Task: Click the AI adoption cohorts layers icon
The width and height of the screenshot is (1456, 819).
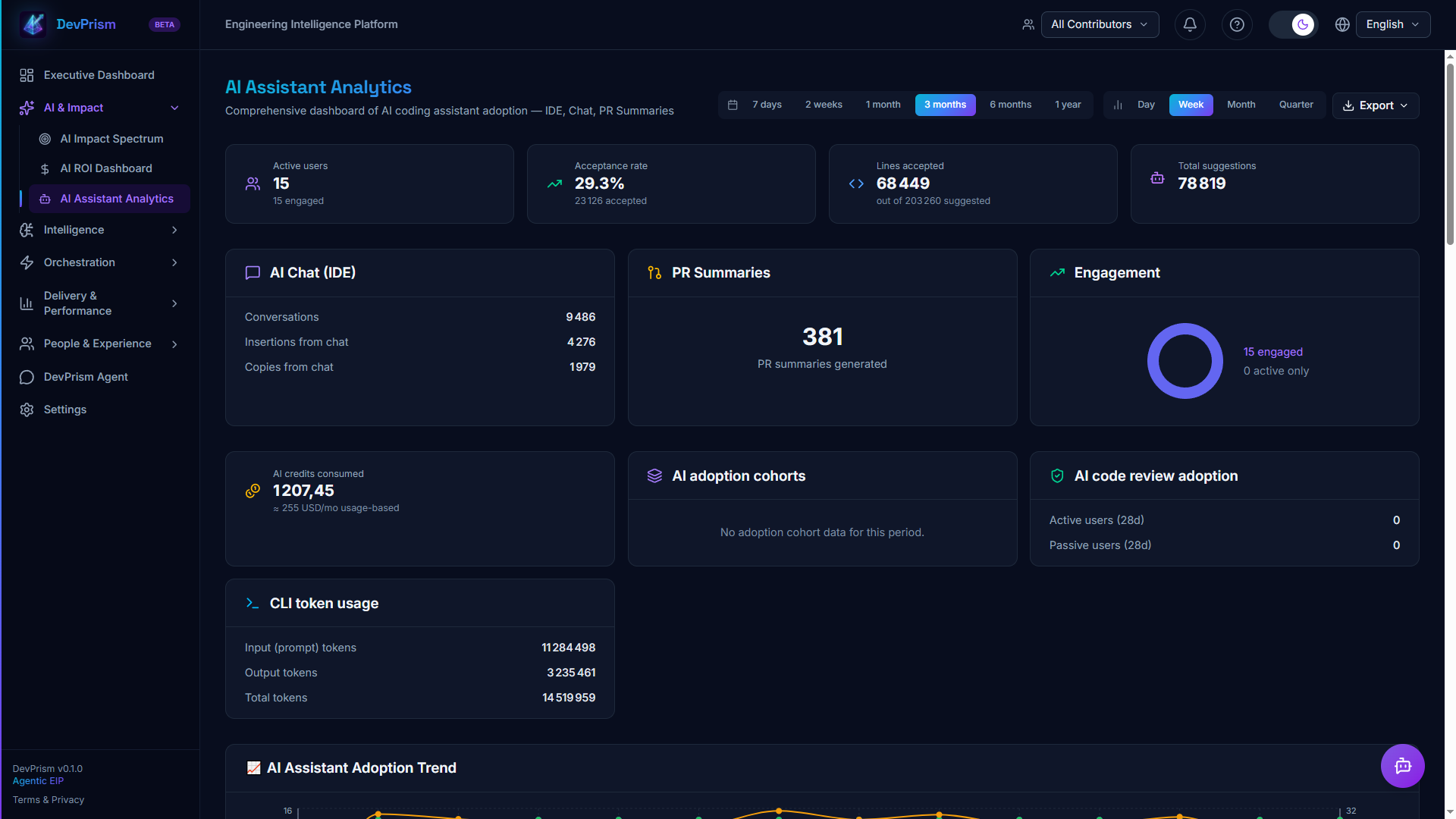Action: tap(654, 475)
